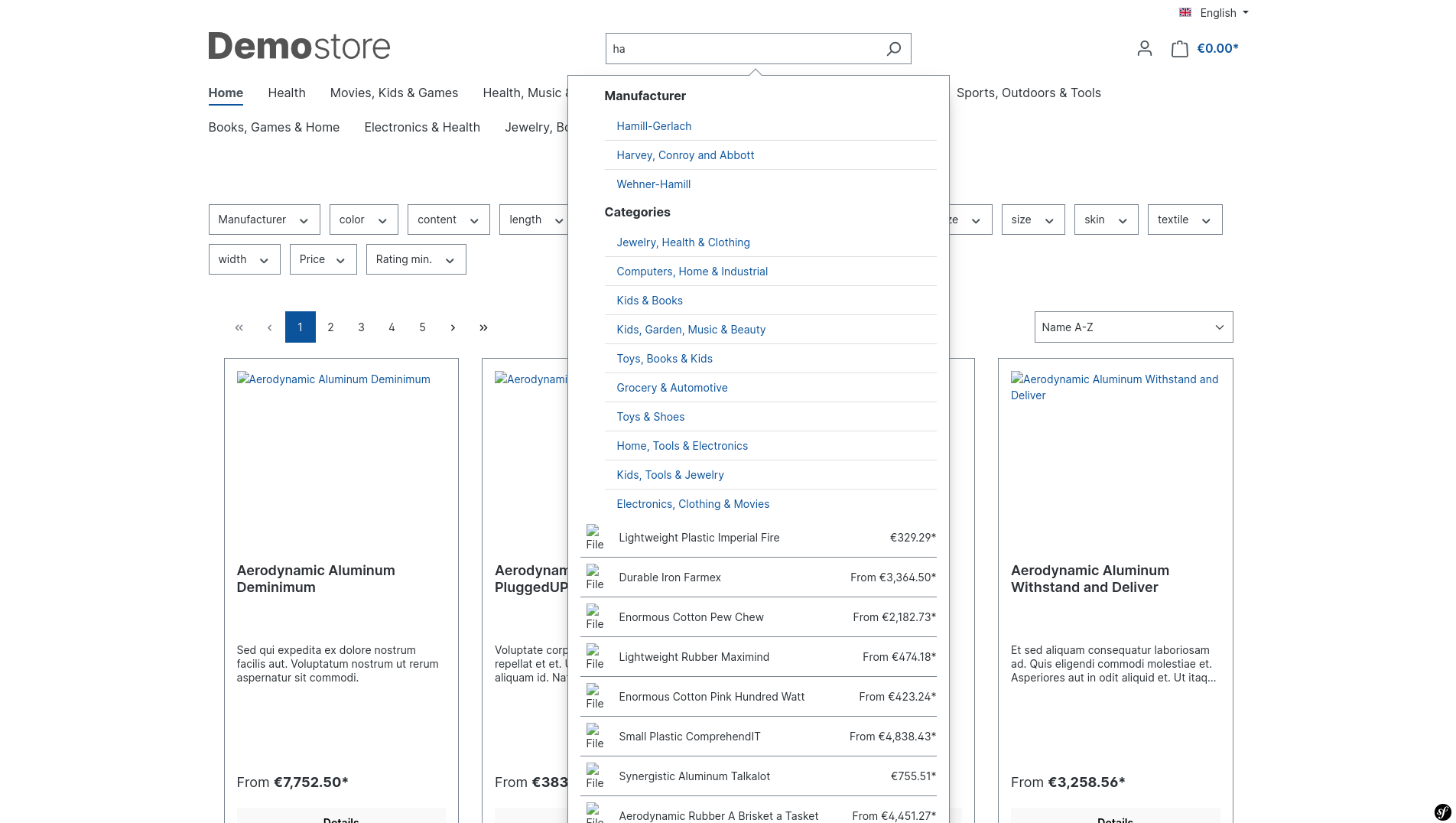Go to first page double-arrow
This screenshot has height=823, width=1456.
click(239, 327)
